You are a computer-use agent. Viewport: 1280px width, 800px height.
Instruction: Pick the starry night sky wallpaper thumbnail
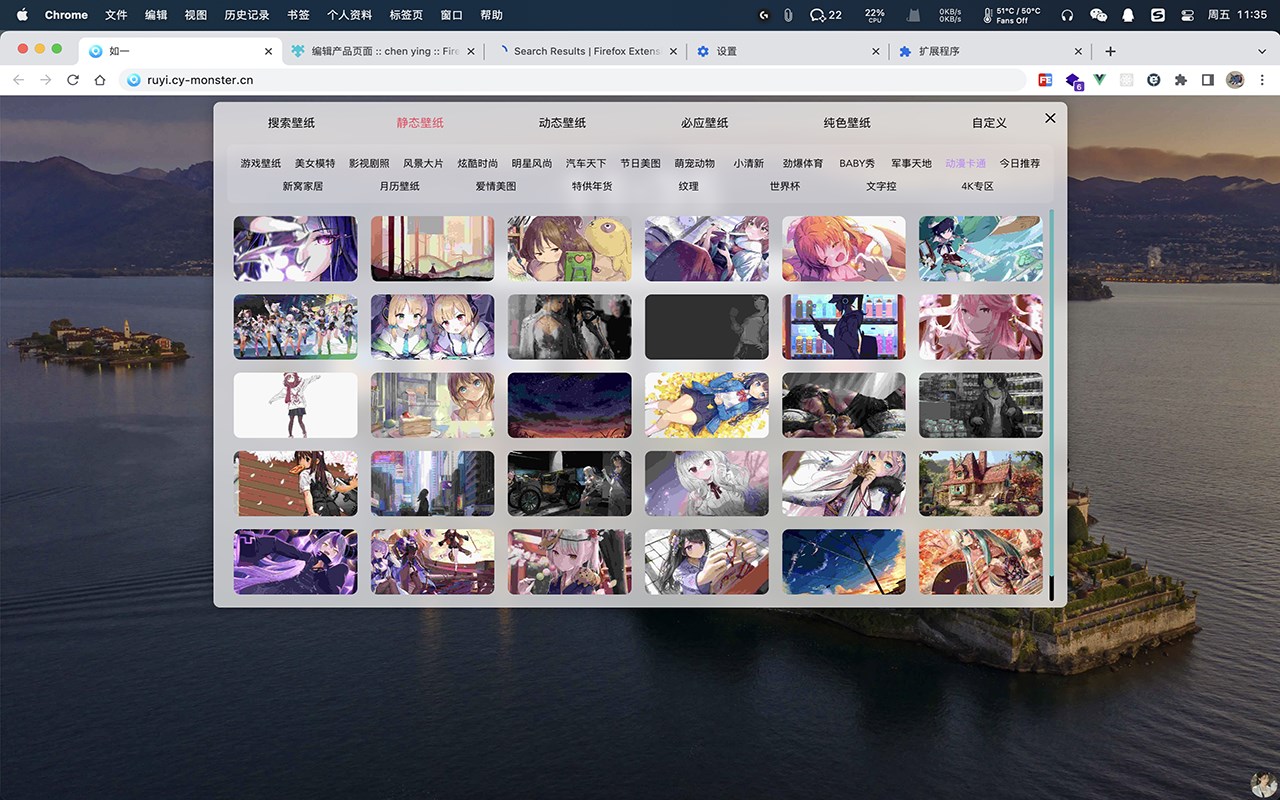click(x=569, y=405)
